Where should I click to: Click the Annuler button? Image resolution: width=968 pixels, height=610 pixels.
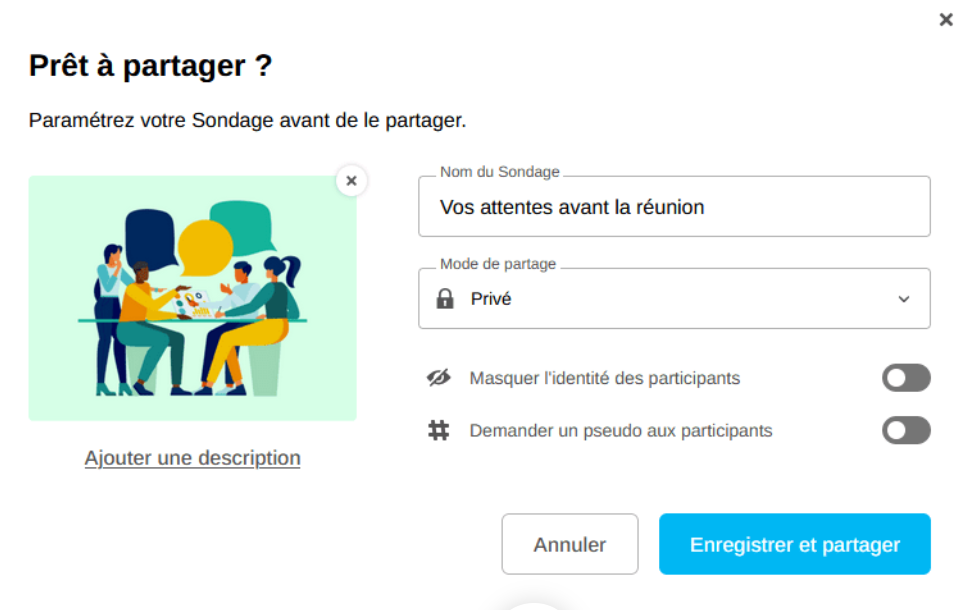570,545
